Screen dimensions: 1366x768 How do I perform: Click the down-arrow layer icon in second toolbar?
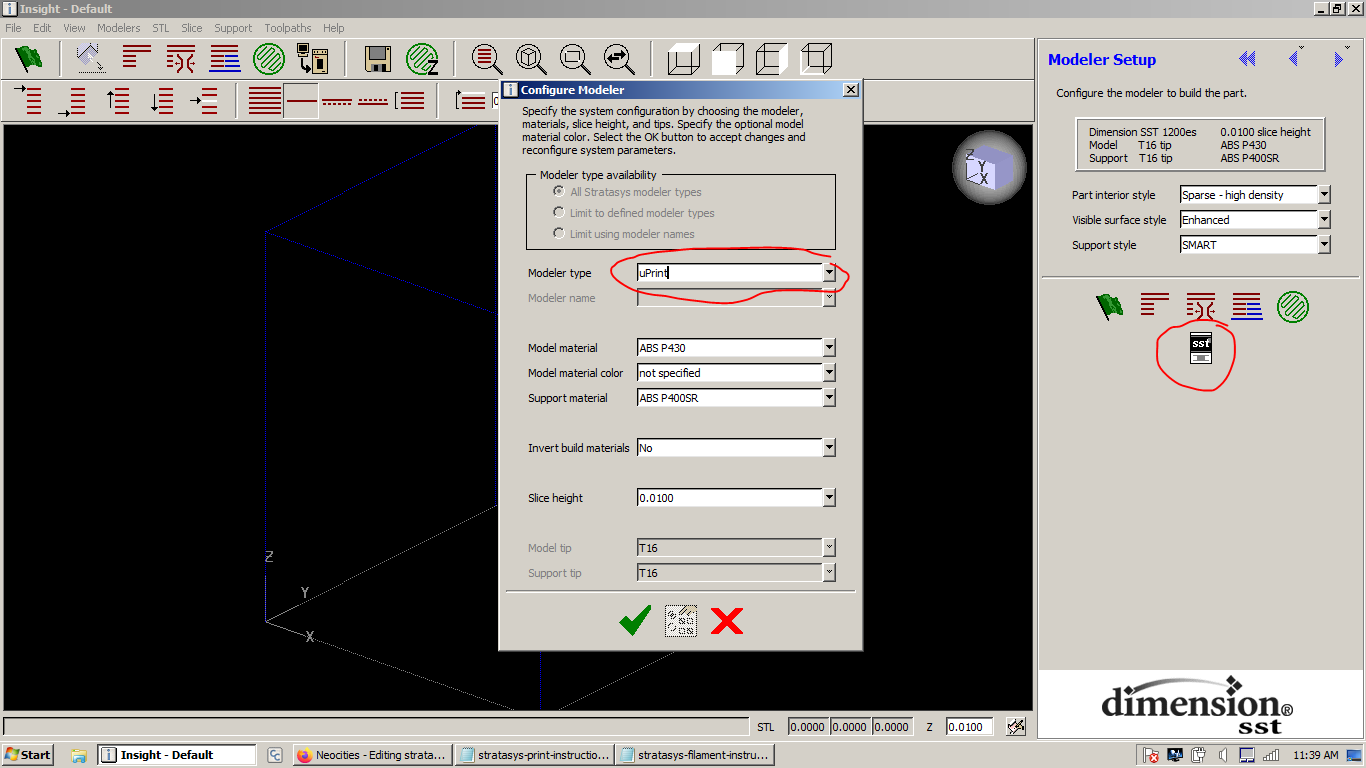[162, 101]
